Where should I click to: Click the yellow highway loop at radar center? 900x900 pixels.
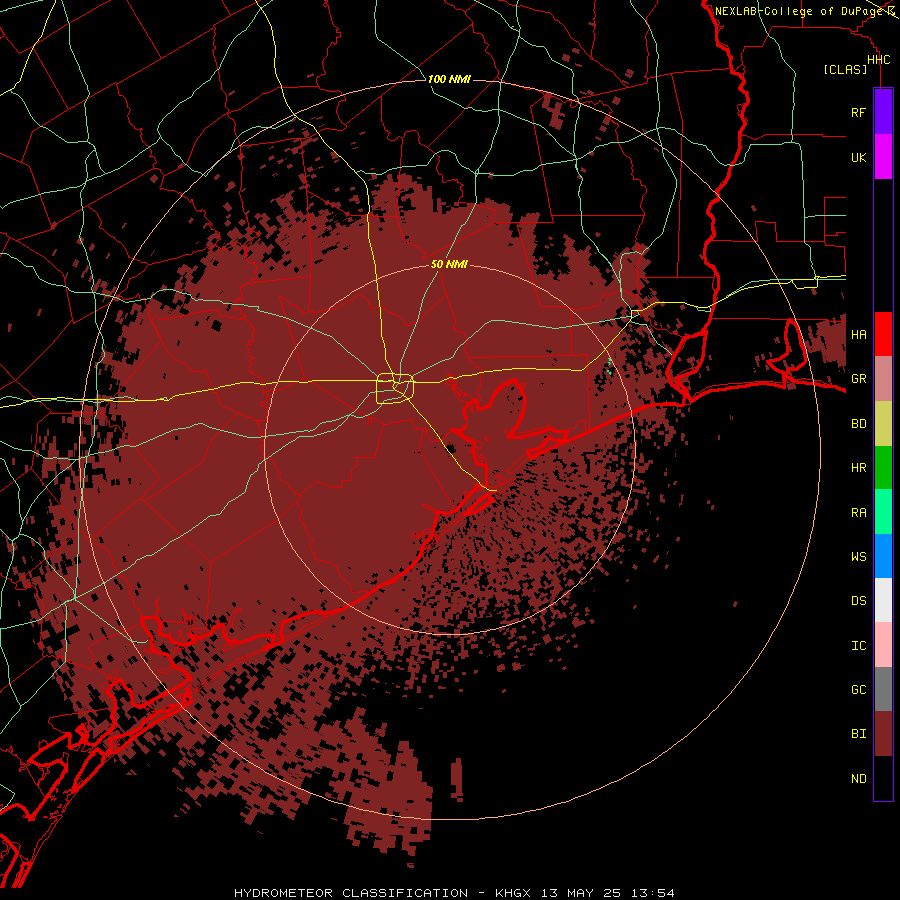coord(395,389)
